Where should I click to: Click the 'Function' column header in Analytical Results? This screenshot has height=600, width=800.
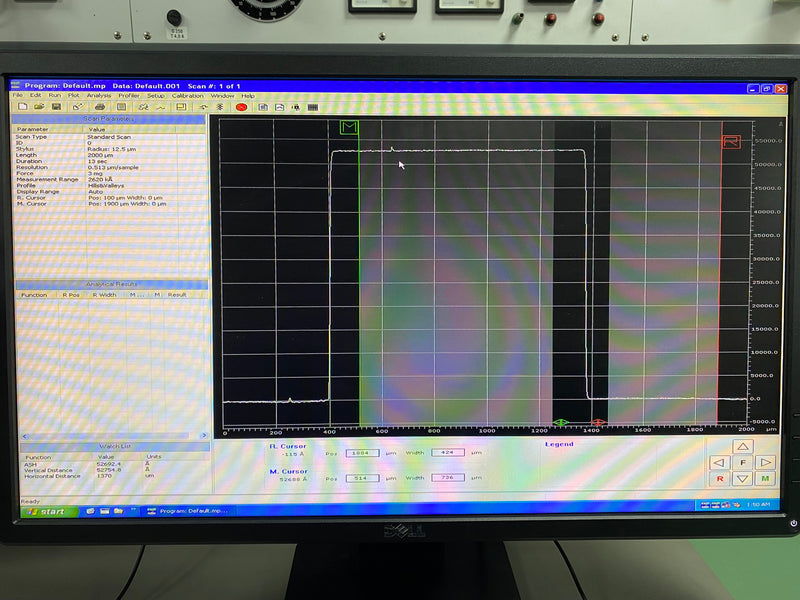pos(34,295)
